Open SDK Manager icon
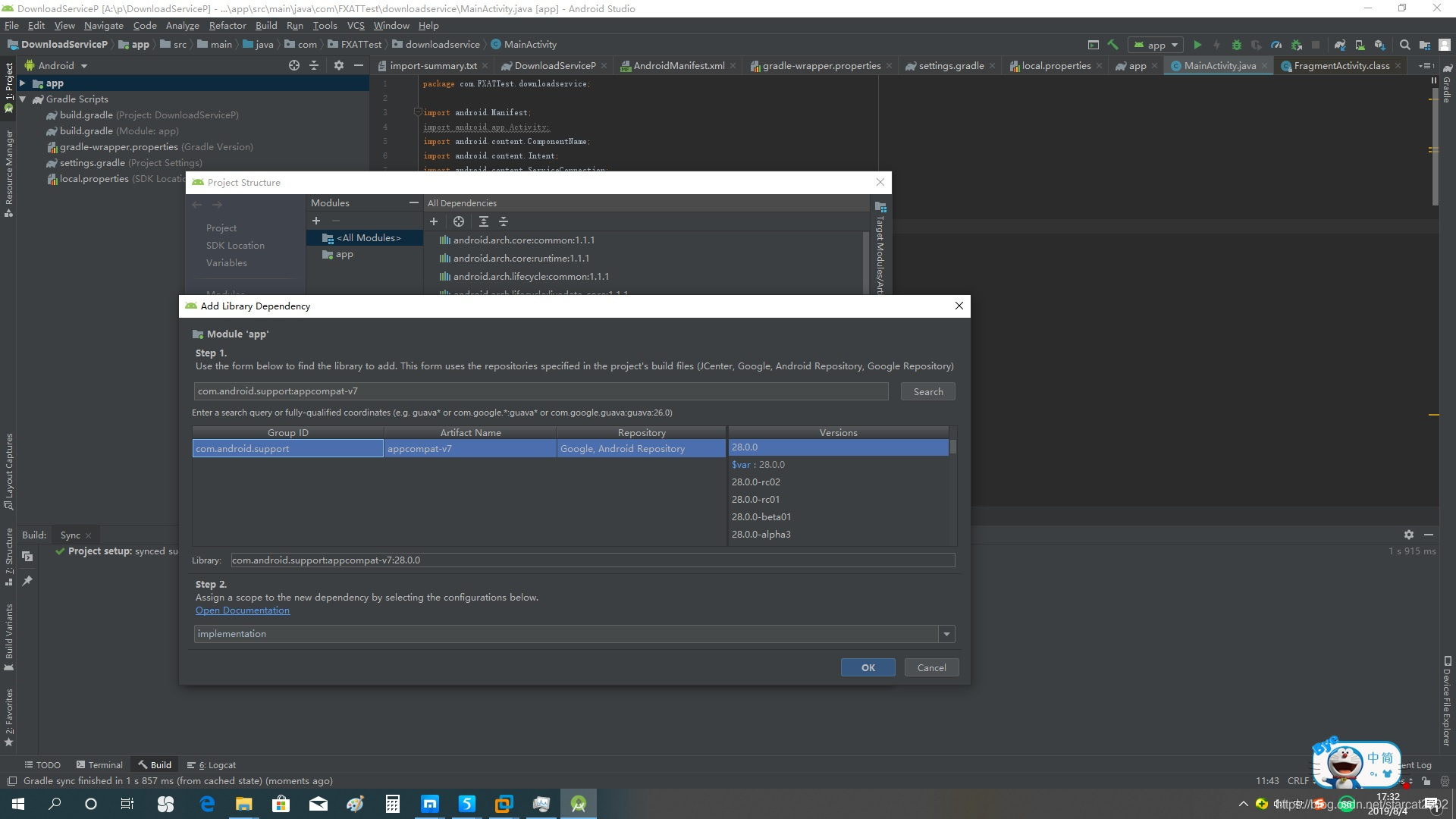Viewport: 1456px width, 819px height. [x=1379, y=45]
